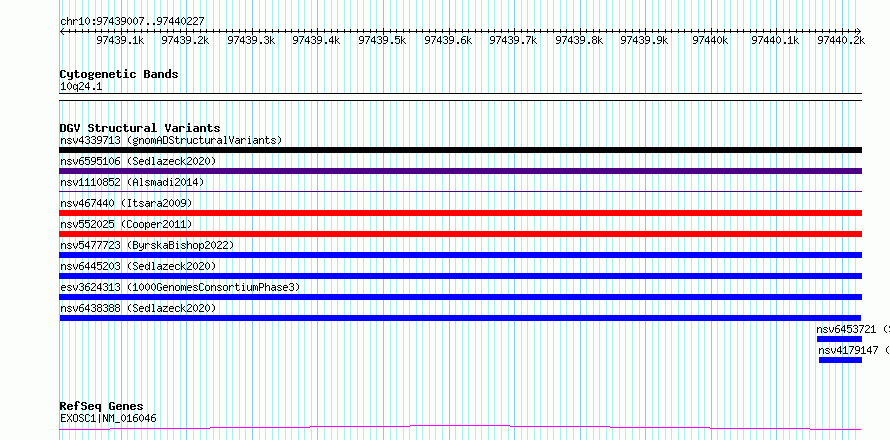Click the 97440.2k ruler tick label
Viewport: 890px width, 440px height.
pos(841,40)
